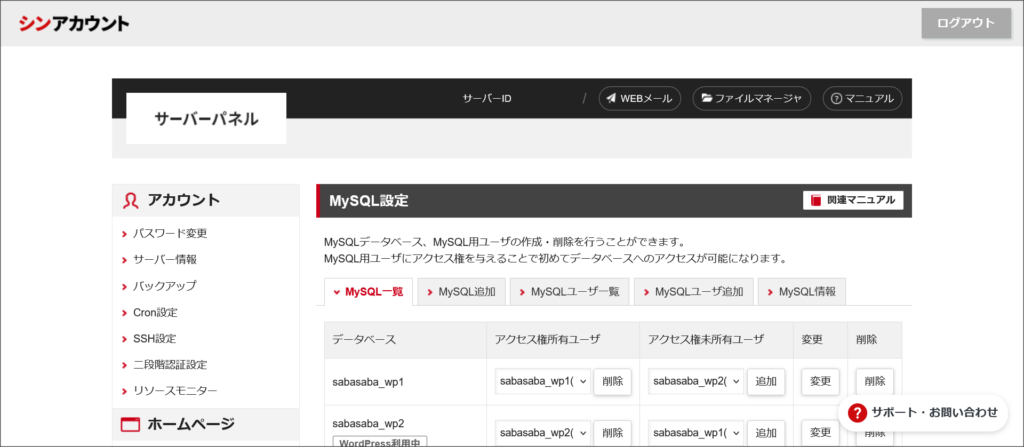
Task: Open WEBメール
Action: [639, 99]
